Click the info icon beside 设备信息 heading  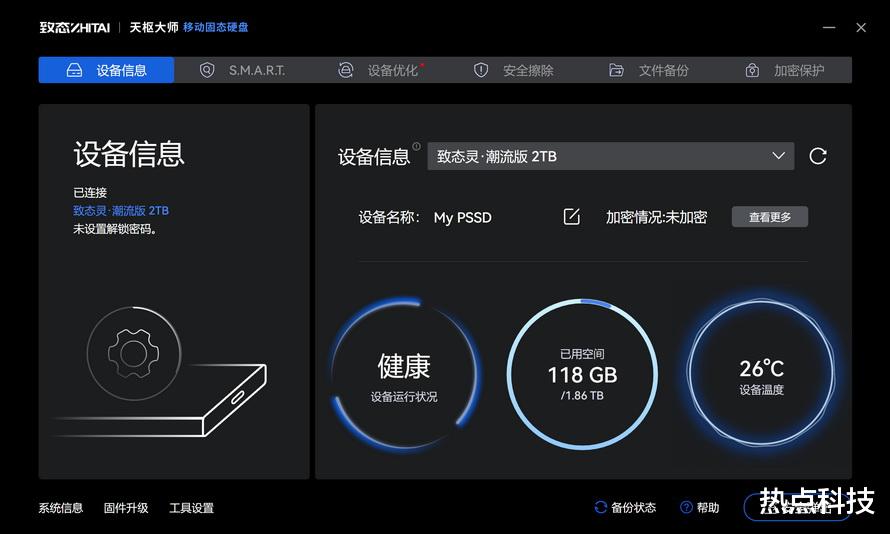click(x=417, y=146)
